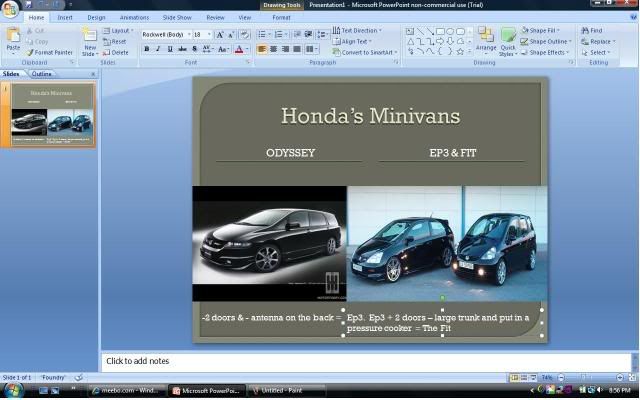Click the Arrange button

(x=486, y=39)
